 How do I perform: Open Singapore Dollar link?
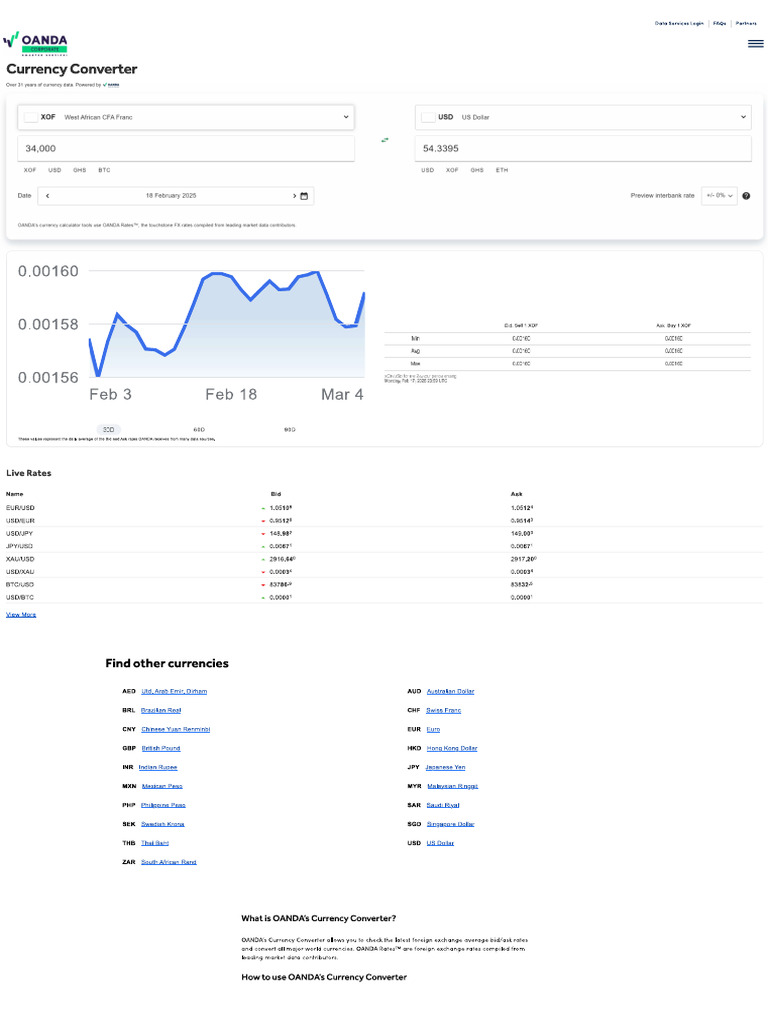[451, 824]
